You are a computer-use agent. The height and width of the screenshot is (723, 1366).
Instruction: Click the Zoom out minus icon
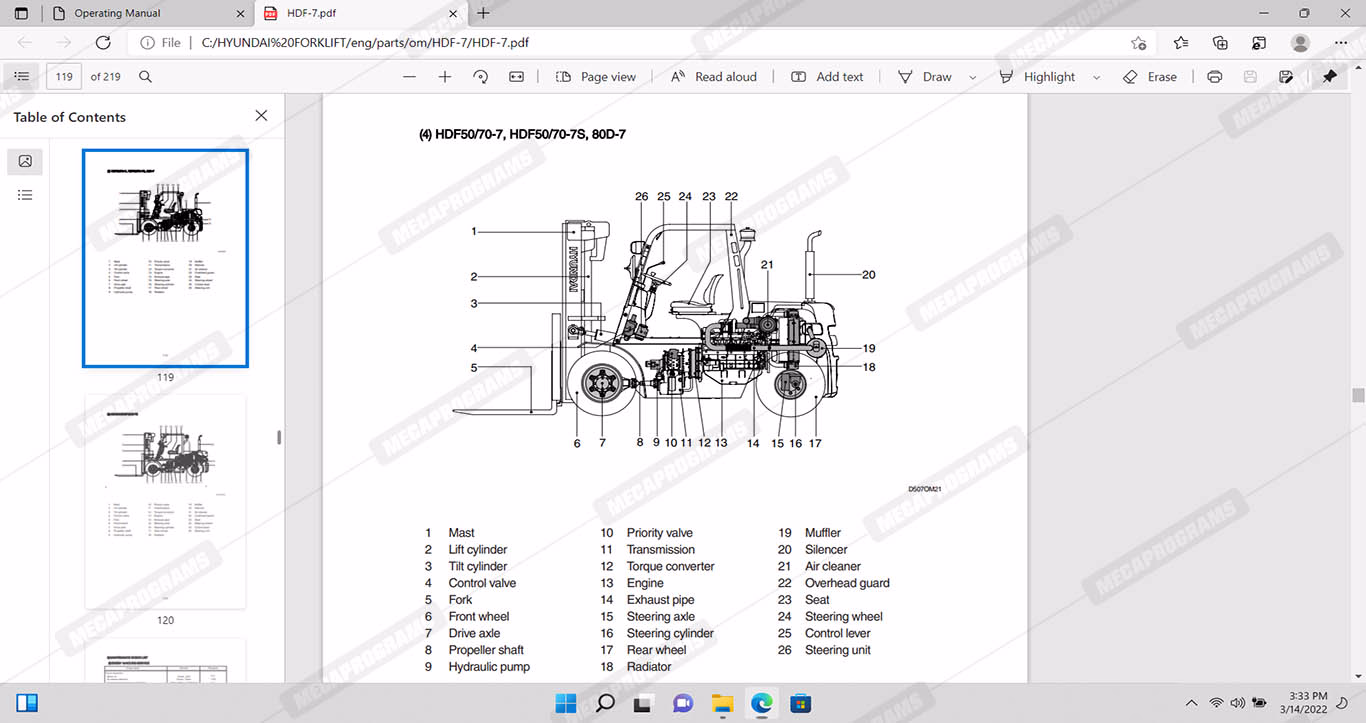pyautogui.click(x=409, y=77)
